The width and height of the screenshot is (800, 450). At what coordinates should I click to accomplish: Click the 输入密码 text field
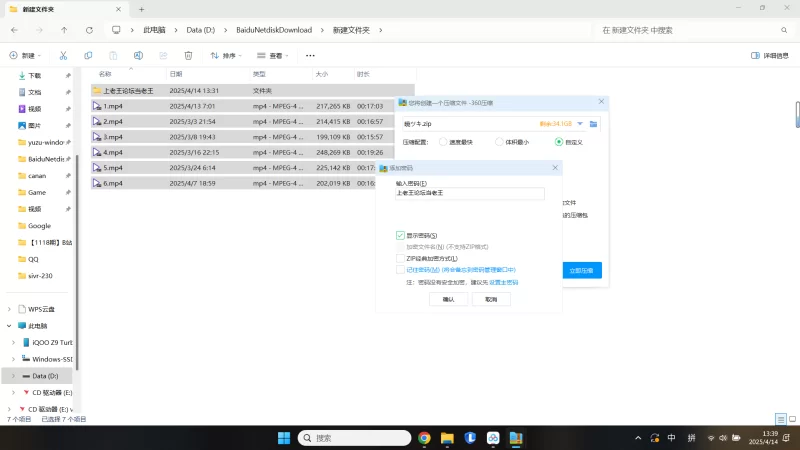click(470, 194)
